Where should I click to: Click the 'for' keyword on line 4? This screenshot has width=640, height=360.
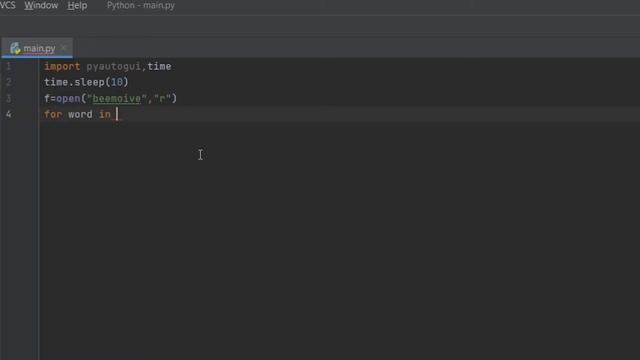coord(53,114)
